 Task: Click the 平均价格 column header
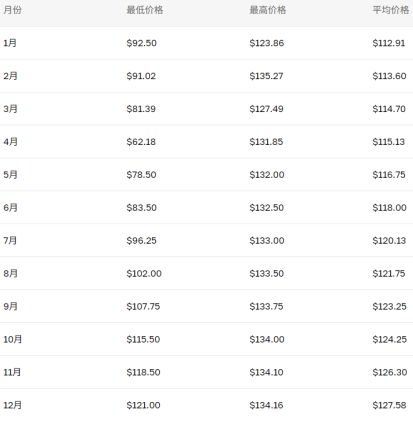click(x=391, y=10)
